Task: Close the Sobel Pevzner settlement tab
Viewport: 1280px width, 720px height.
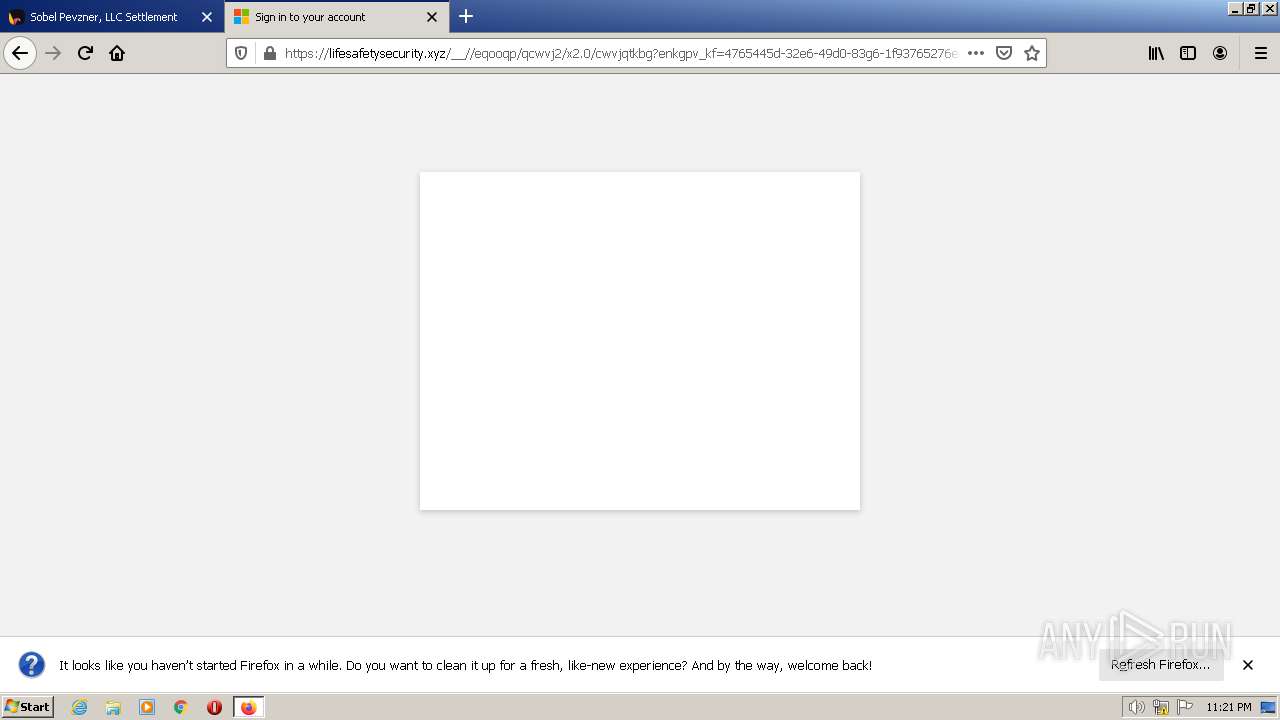Action: click(207, 17)
